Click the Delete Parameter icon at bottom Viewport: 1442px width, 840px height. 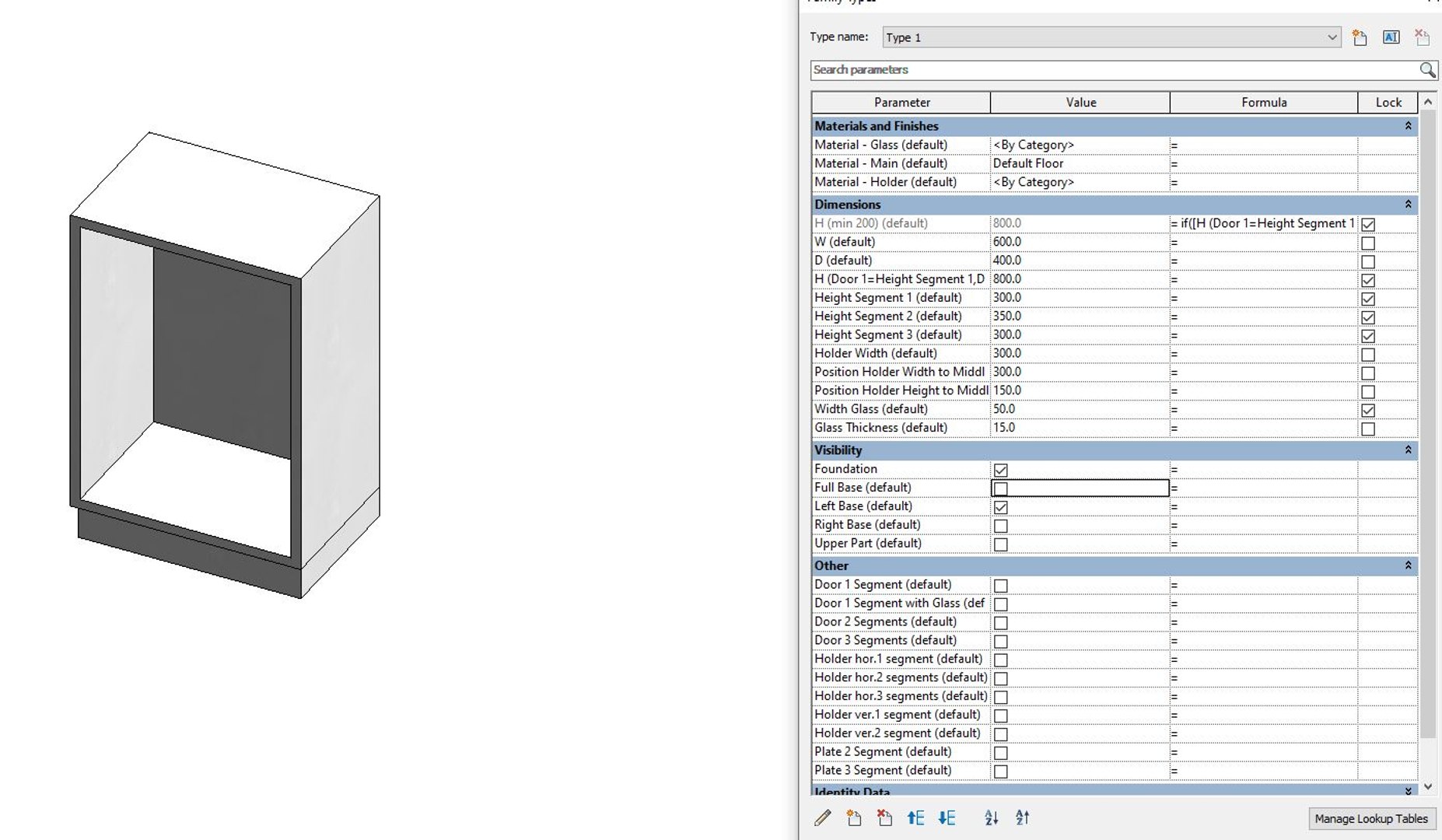click(884, 817)
